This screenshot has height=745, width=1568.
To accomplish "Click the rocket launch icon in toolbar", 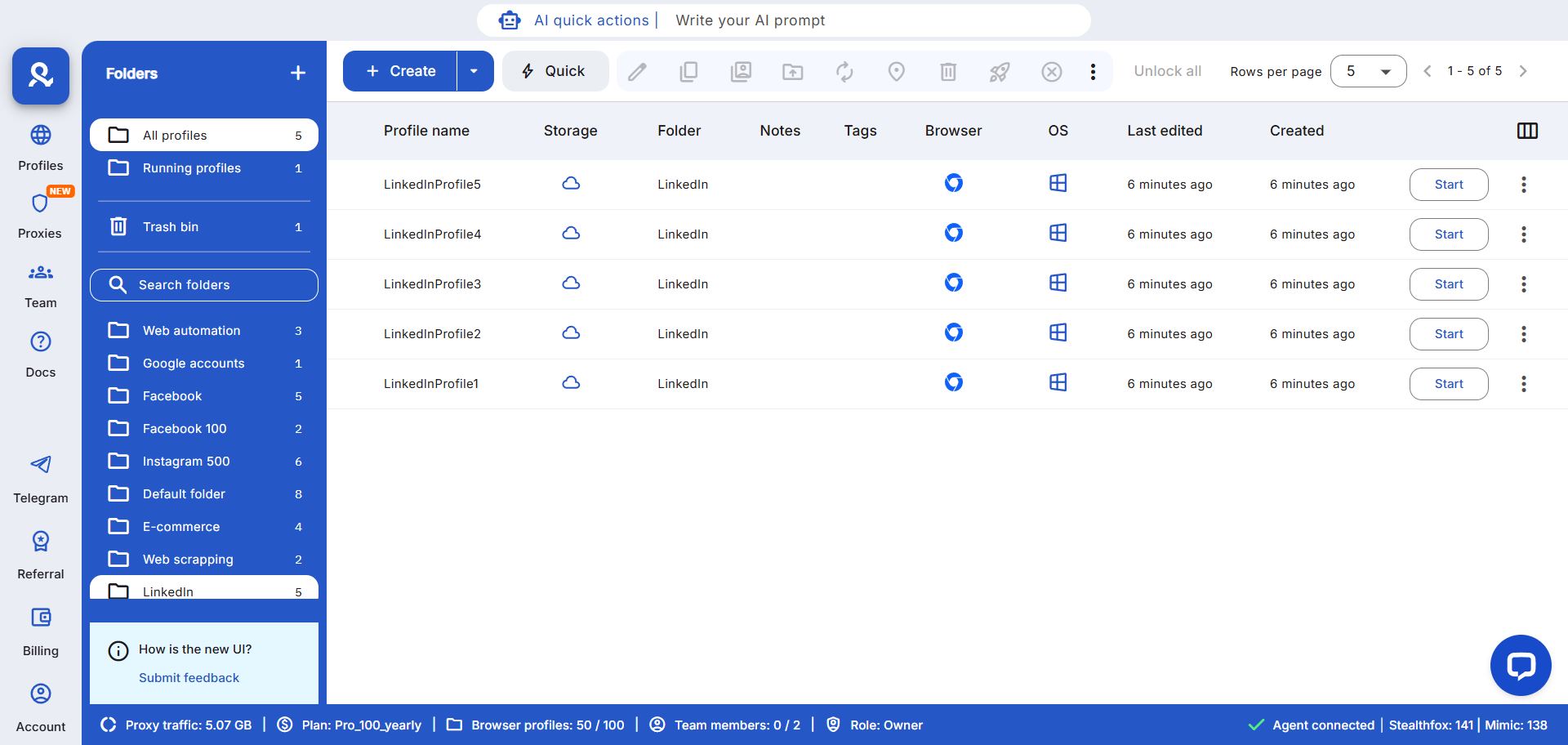I will tap(1000, 72).
